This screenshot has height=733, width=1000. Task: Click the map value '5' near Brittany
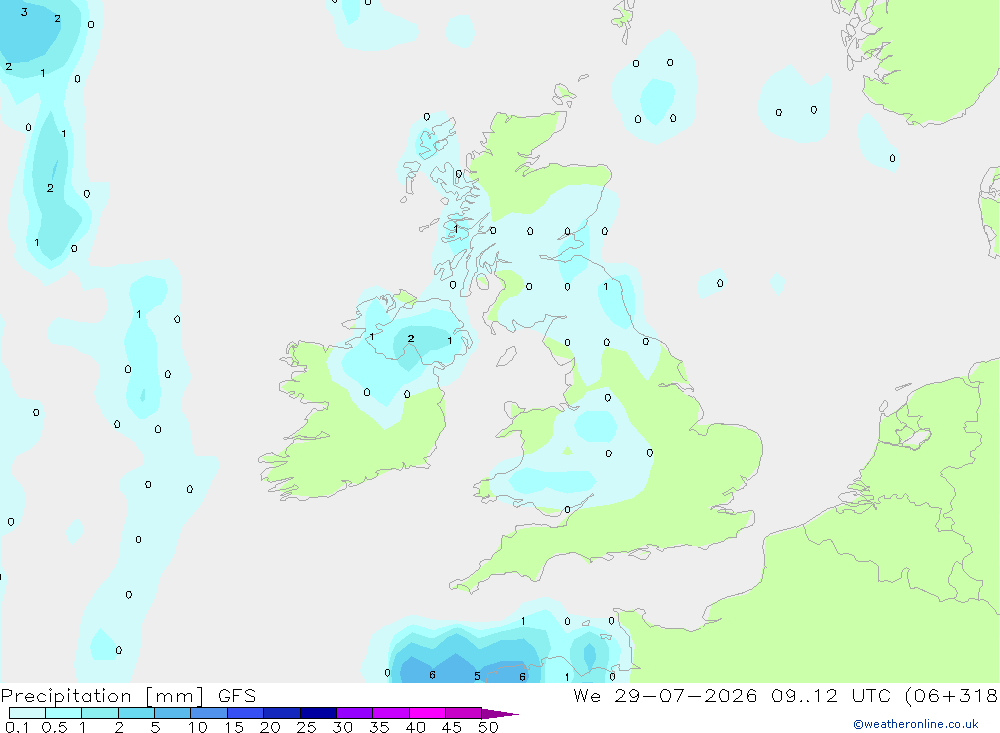point(477,676)
